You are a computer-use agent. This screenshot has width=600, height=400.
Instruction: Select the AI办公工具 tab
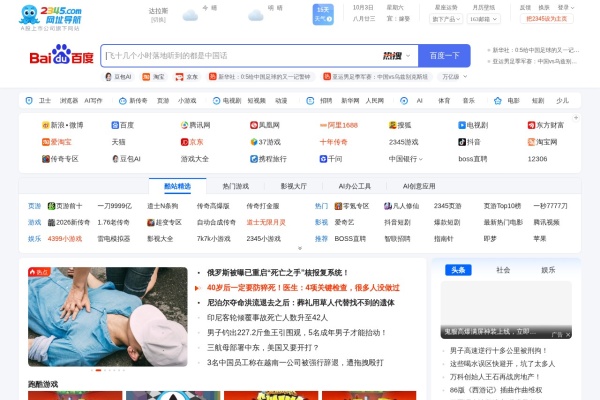tap(355, 186)
